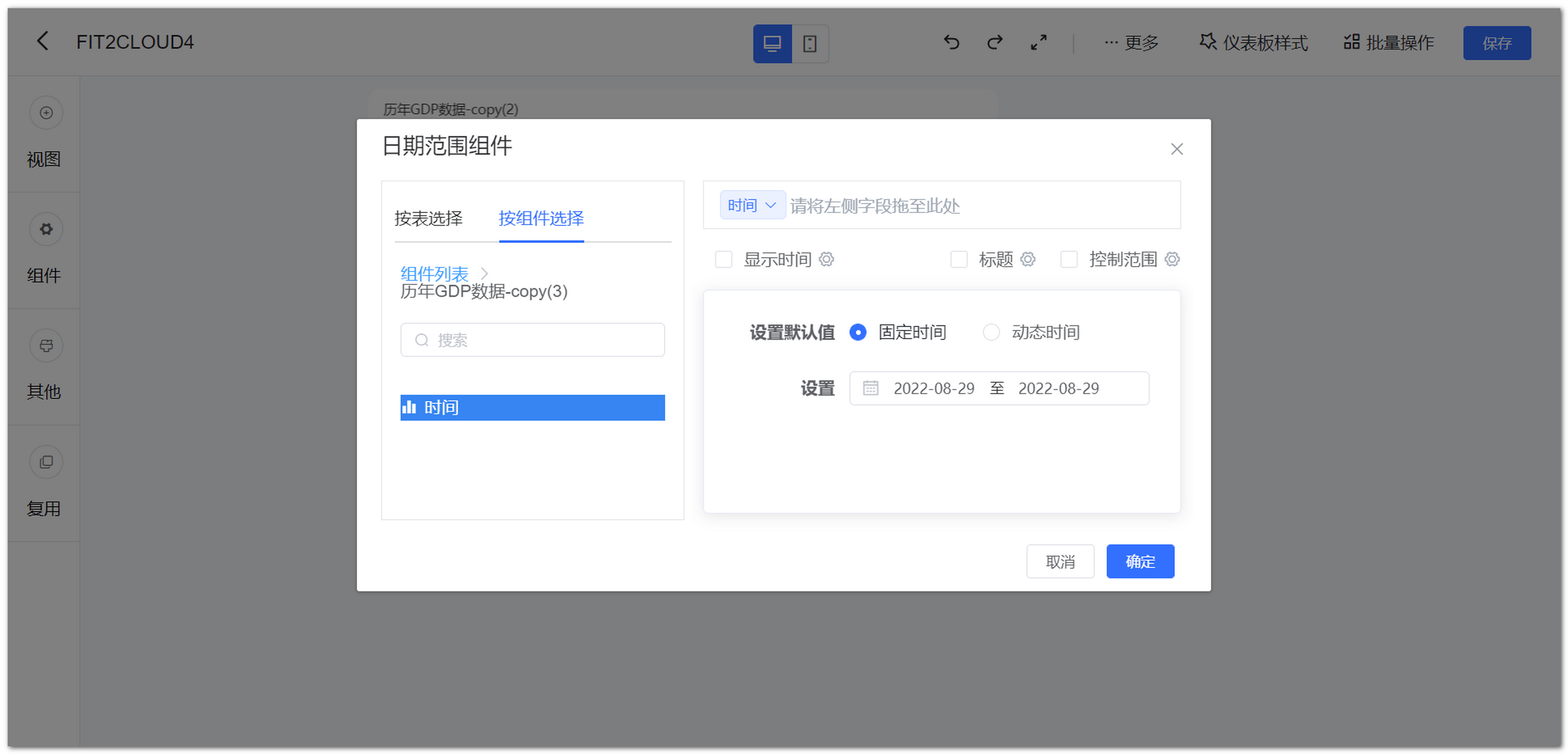Click 历年GDP数据-copy(3) component name text
Viewport: 1568px width, 754px height.
click(x=483, y=291)
